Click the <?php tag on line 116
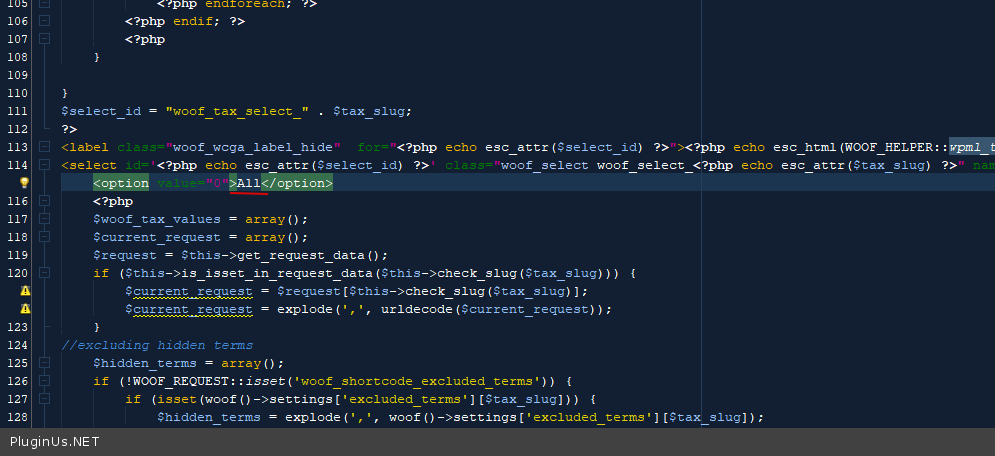995x456 pixels. pyautogui.click(x=113, y=201)
